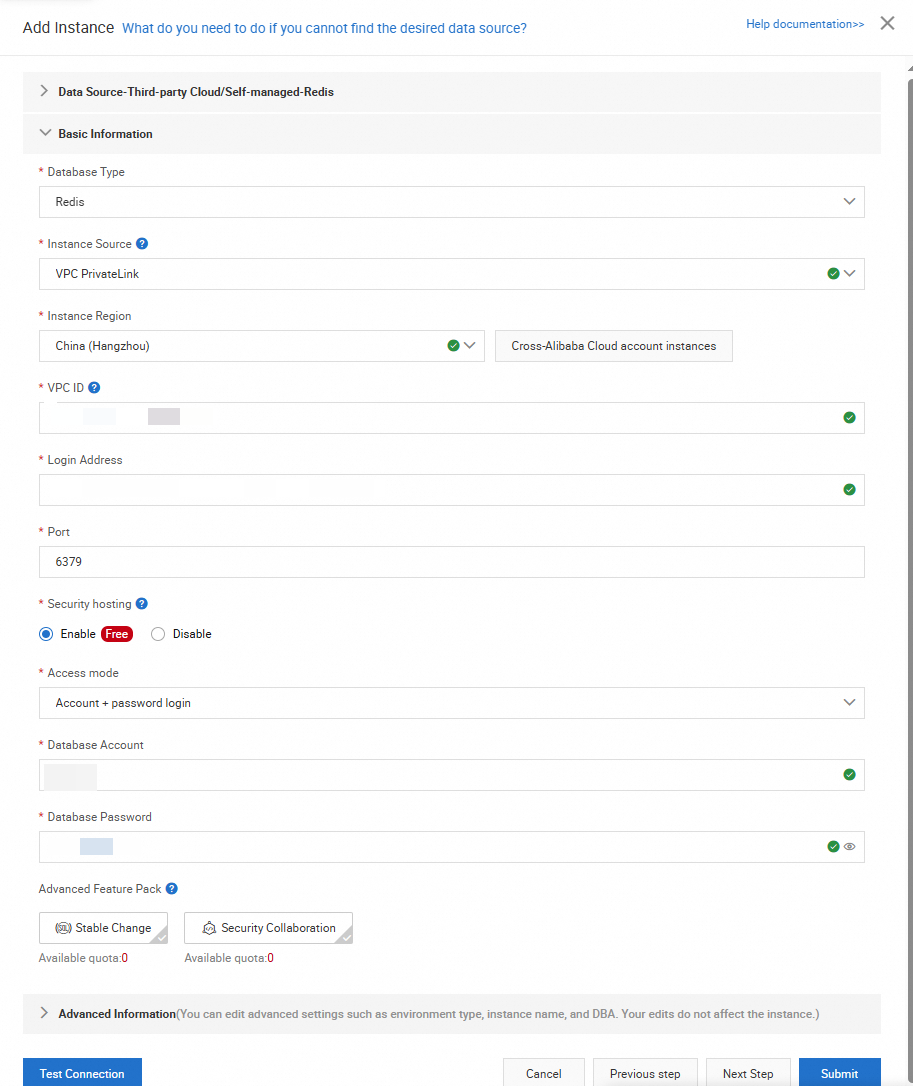Click the VPC ID green validation check

(850, 418)
